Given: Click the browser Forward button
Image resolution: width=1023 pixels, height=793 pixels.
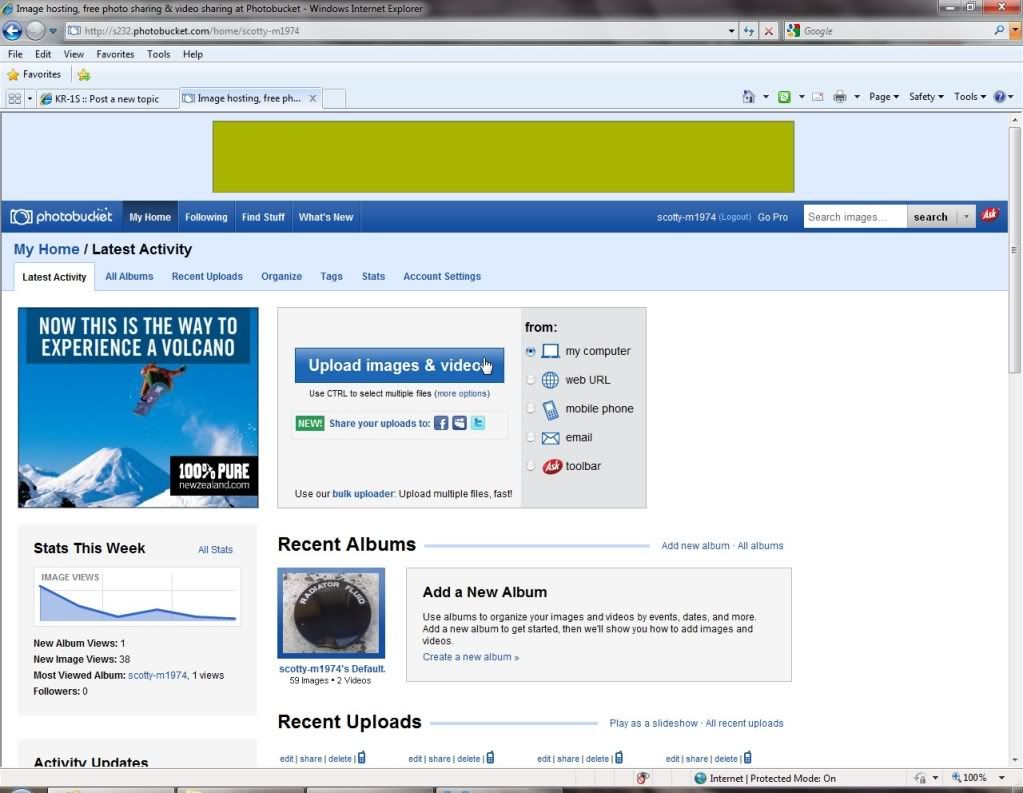Looking at the screenshot, I should coord(35,31).
